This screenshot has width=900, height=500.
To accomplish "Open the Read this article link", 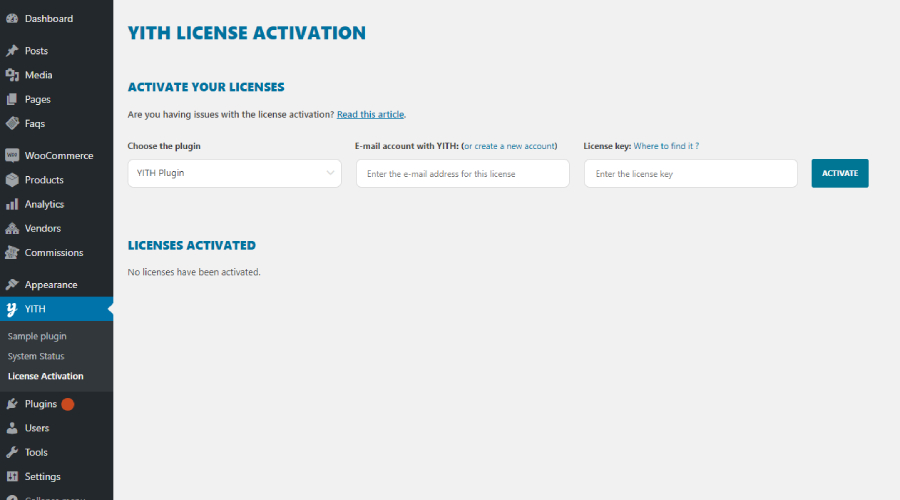I will 370,115.
